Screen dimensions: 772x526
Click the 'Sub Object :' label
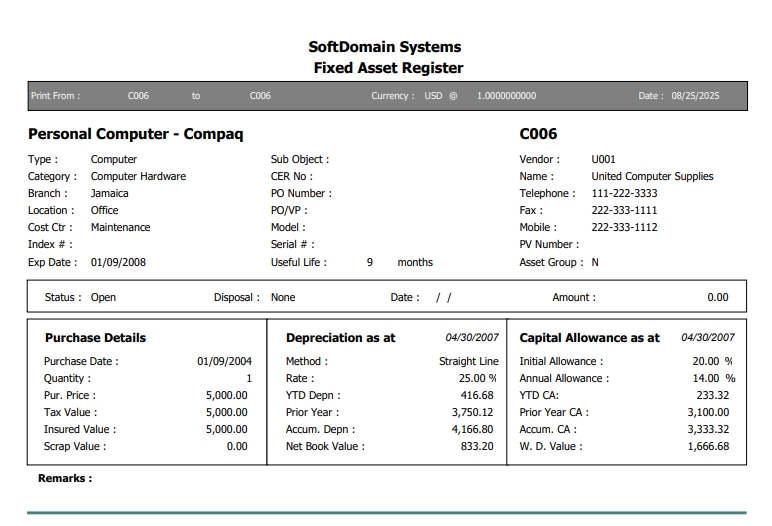[x=300, y=160]
